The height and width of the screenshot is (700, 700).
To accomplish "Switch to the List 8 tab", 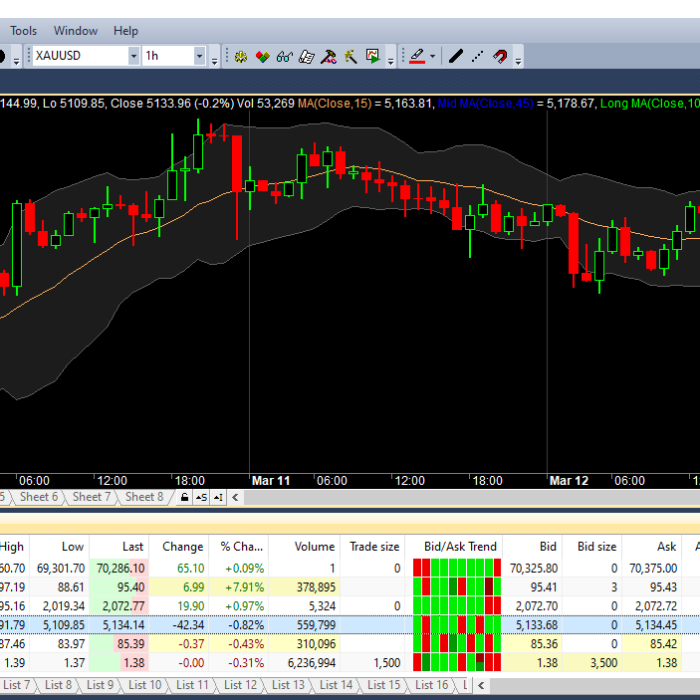I will [58, 685].
